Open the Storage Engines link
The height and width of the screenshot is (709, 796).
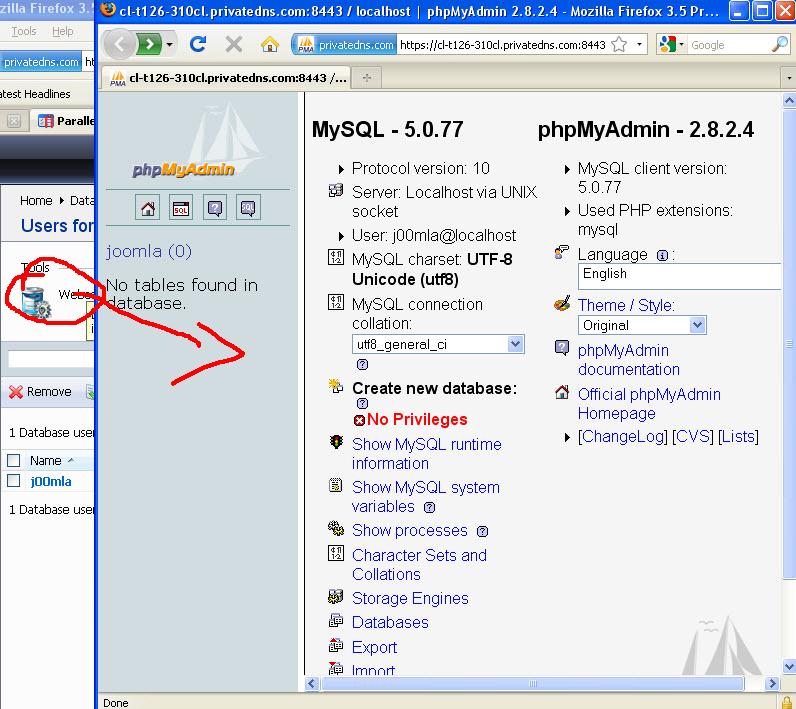[410, 598]
